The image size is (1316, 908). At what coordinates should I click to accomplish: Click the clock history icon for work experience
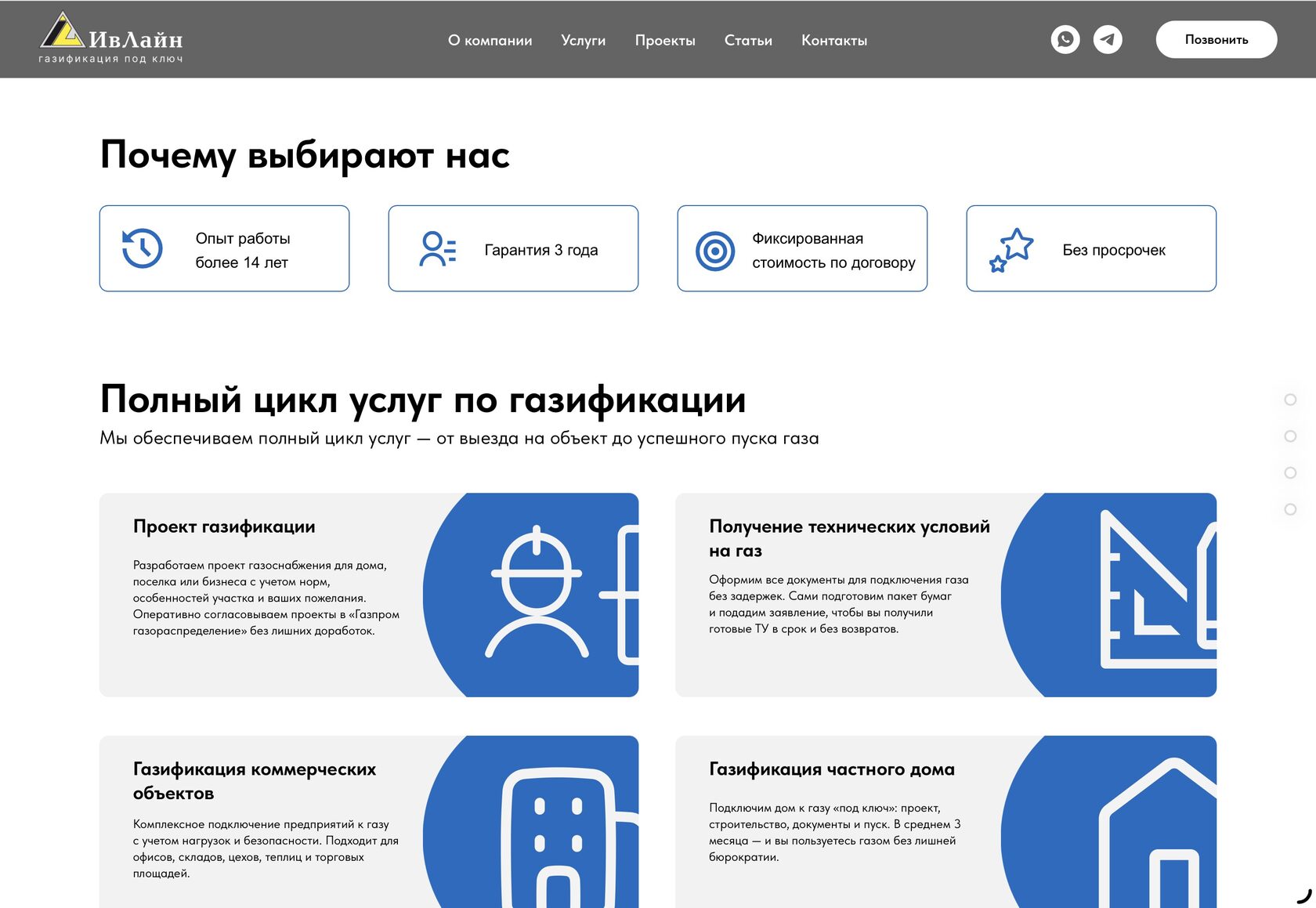142,248
